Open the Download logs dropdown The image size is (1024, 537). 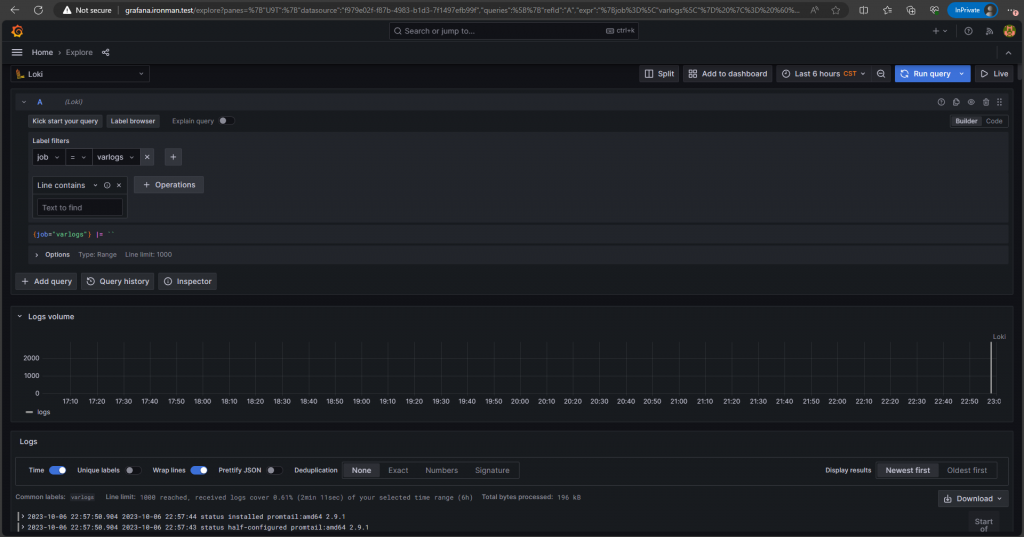coord(973,498)
